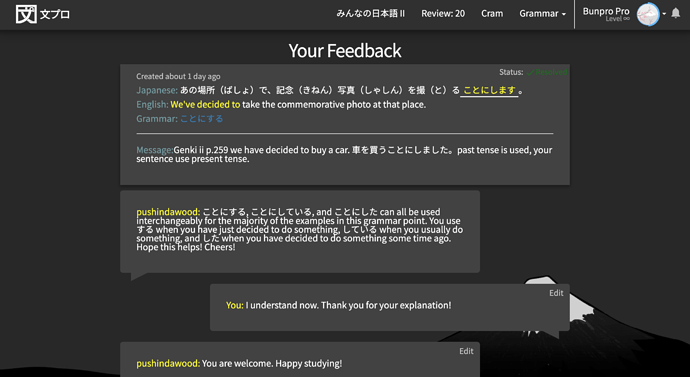Click pushindawood's name in the explanation reply
The width and height of the screenshot is (690, 377).
tap(168, 212)
